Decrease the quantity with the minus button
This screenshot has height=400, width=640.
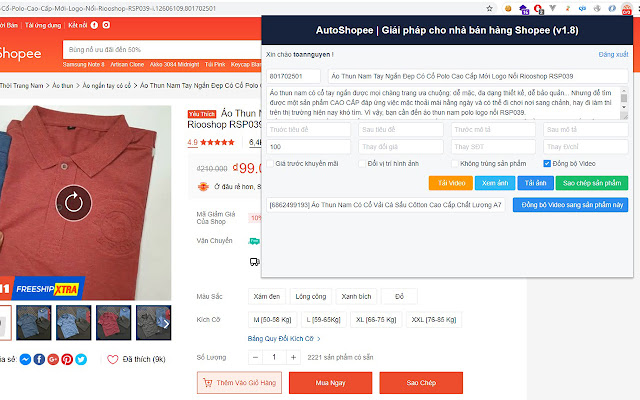(255, 357)
